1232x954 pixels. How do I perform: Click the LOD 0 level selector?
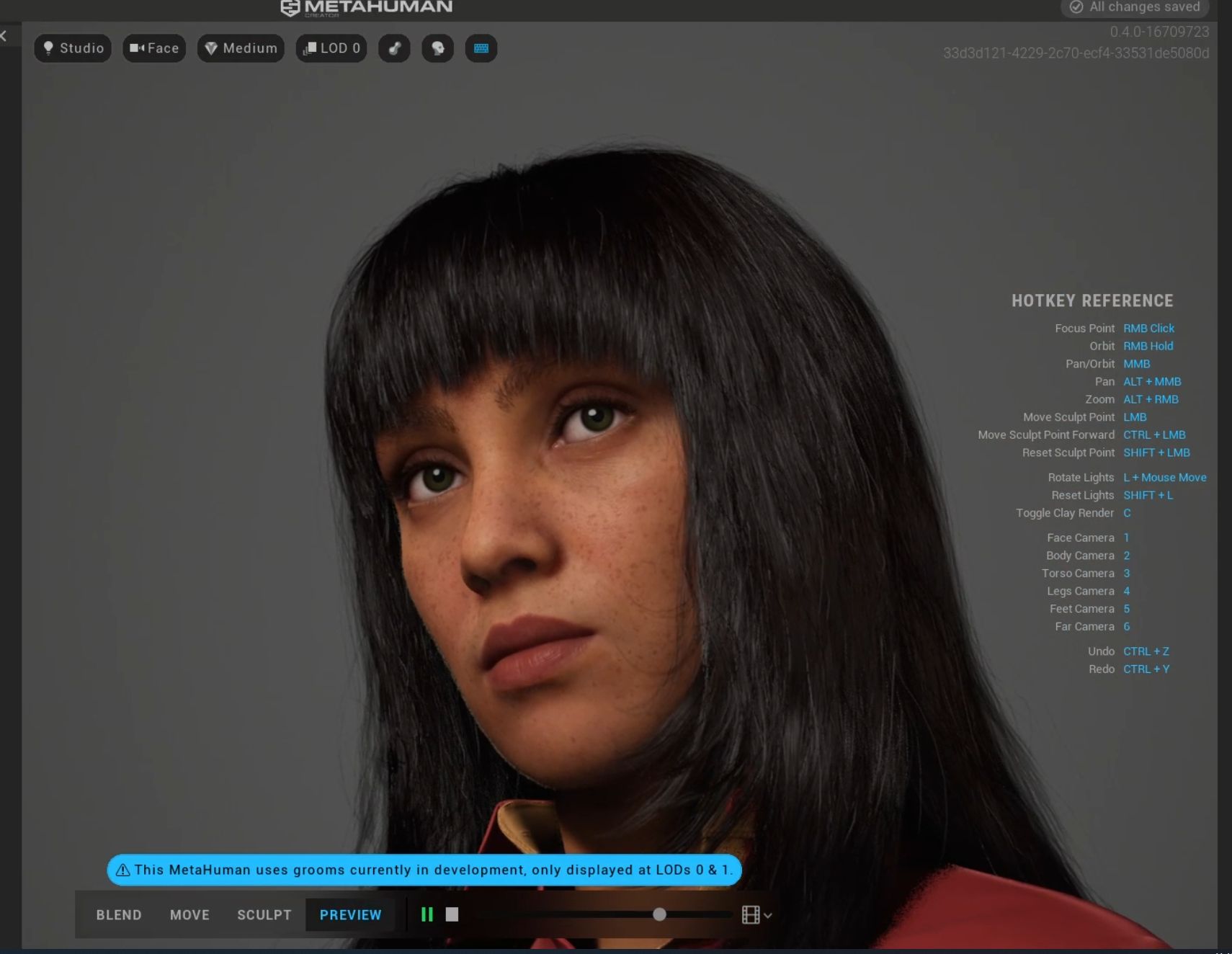pyautogui.click(x=331, y=48)
